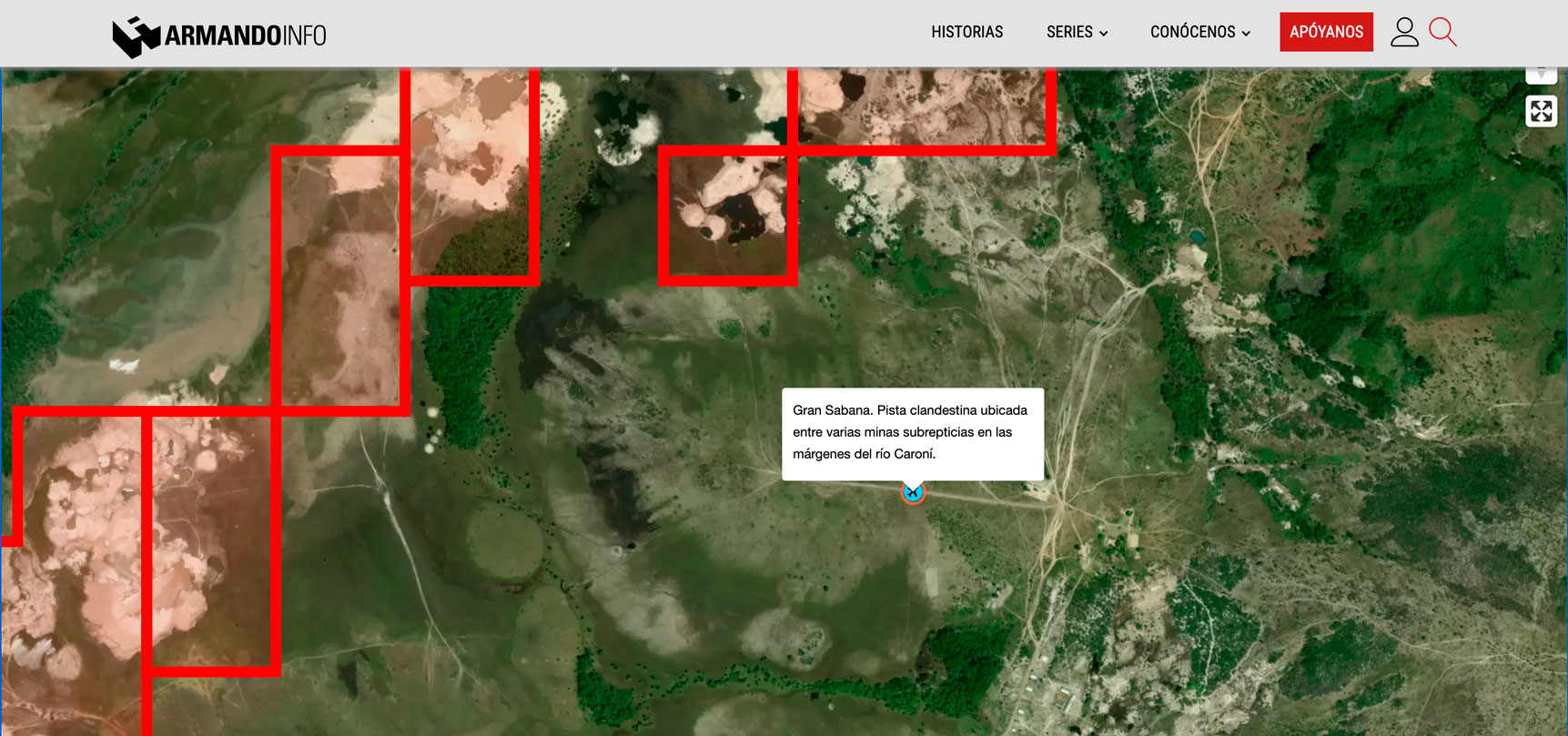Viewport: 1568px width, 736px height.
Task: Select the small red-outlined square with dark pond
Action: [728, 216]
